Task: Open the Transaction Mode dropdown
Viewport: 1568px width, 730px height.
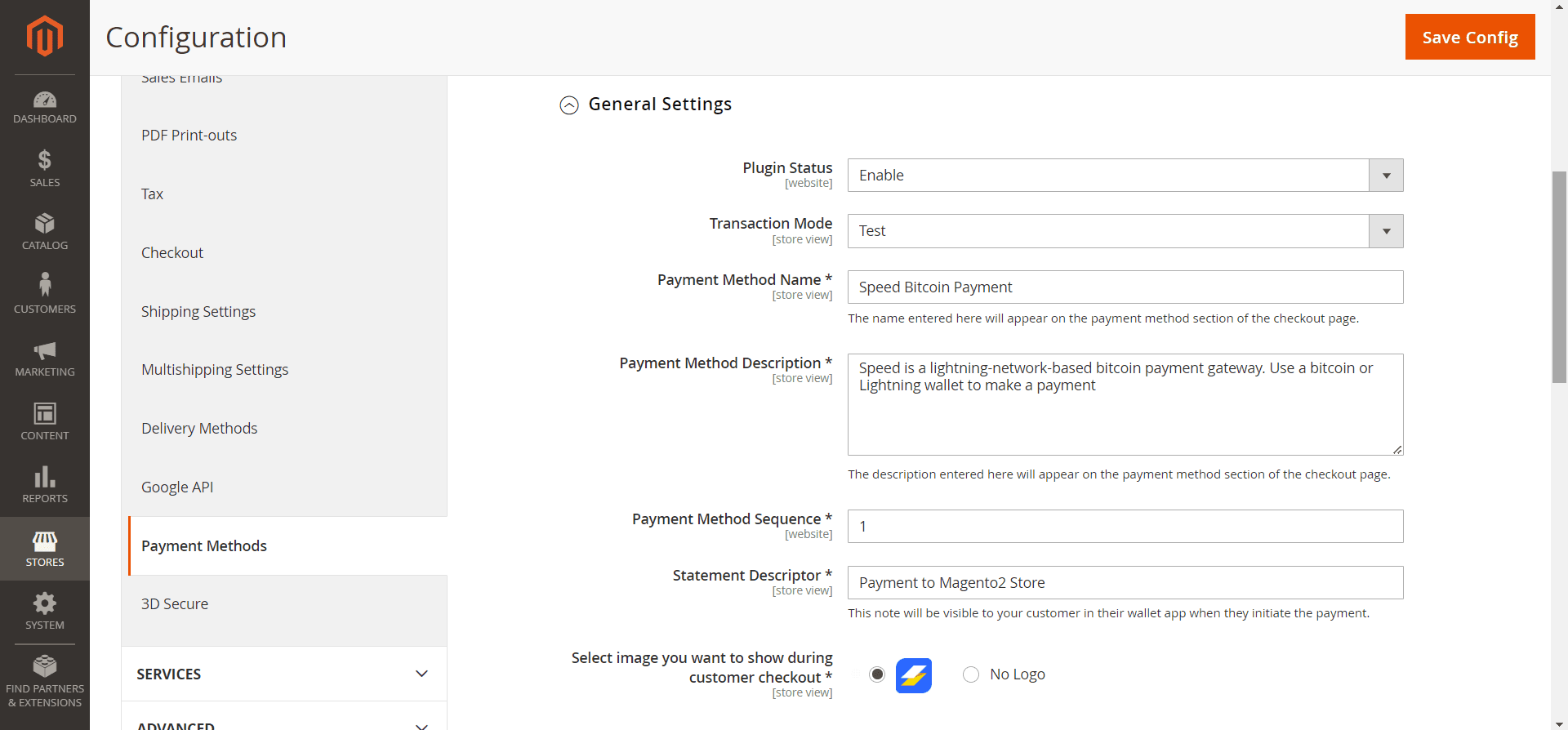Action: tap(1125, 231)
